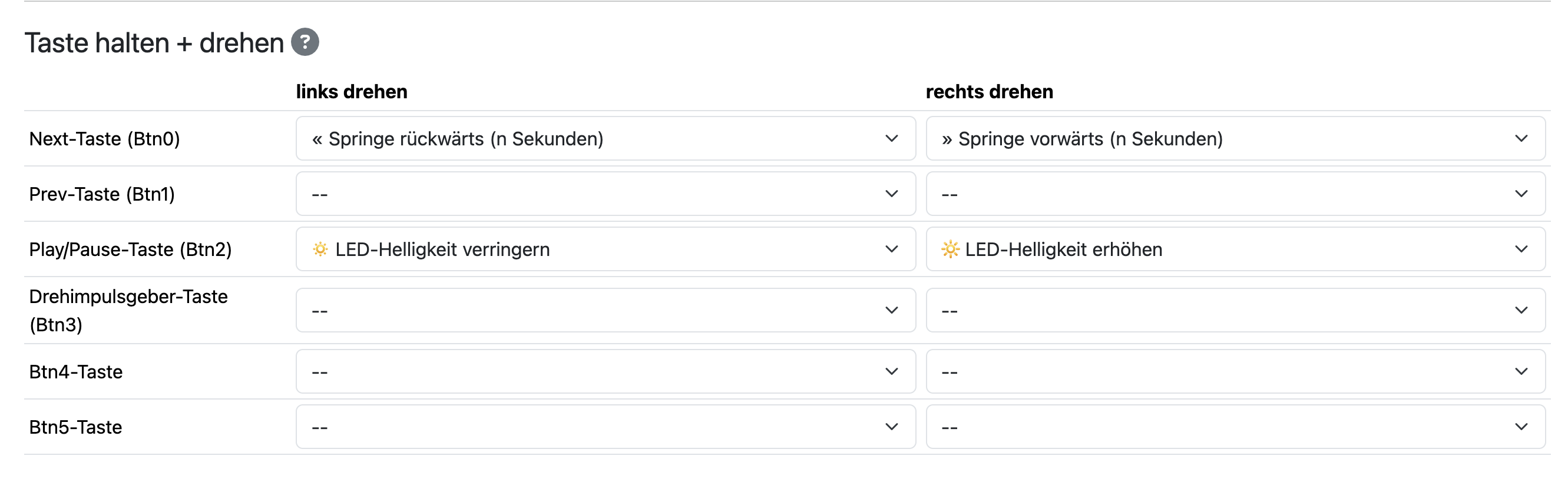1568x479 pixels.
Task: Select Drehimpulsgeber-Taste rechts drehen dropdown
Action: 1236,310
